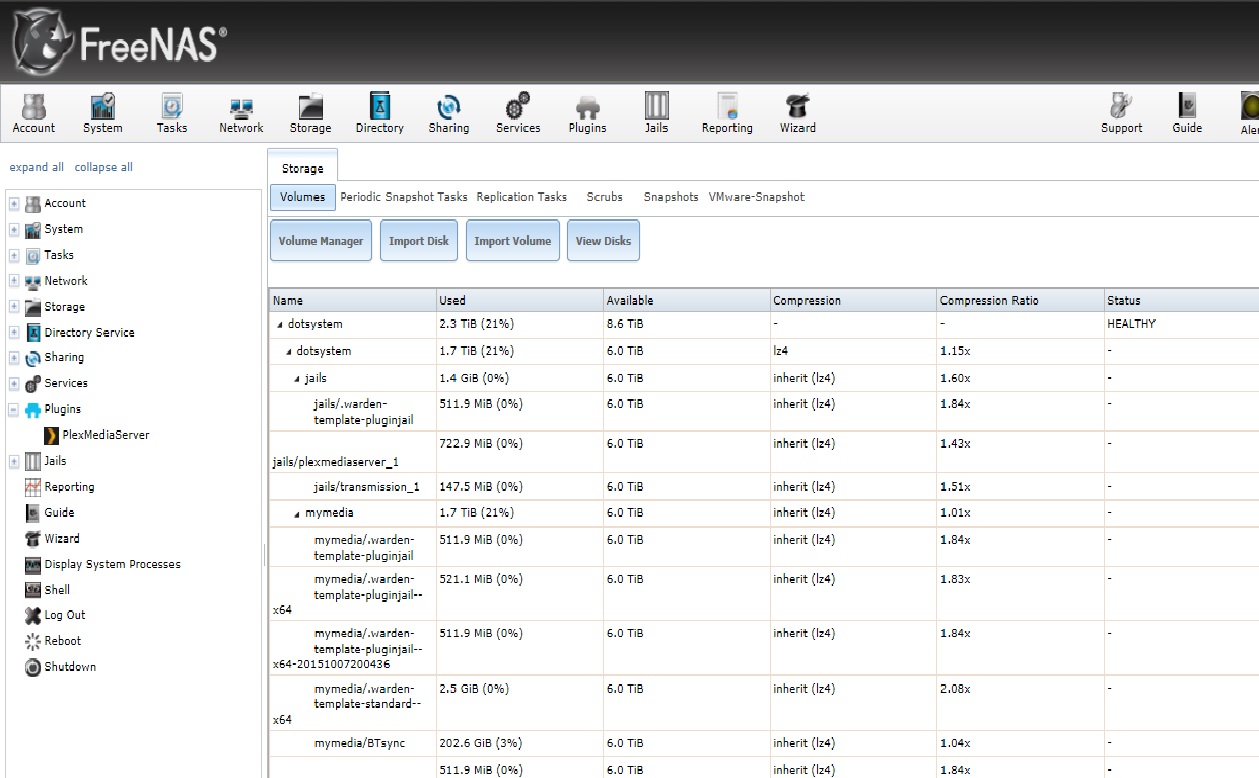
Task: Open the Jails toolbar icon
Action: 656,113
